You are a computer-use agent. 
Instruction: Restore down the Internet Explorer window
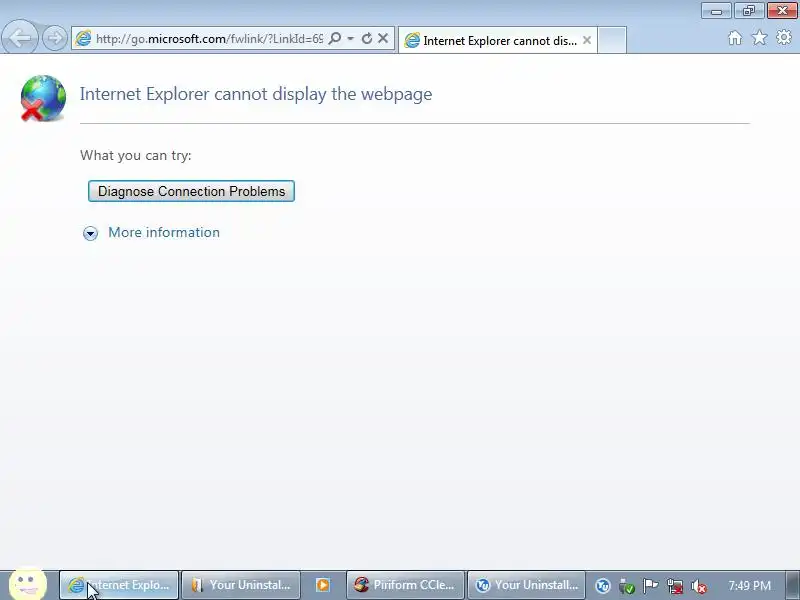tap(748, 11)
